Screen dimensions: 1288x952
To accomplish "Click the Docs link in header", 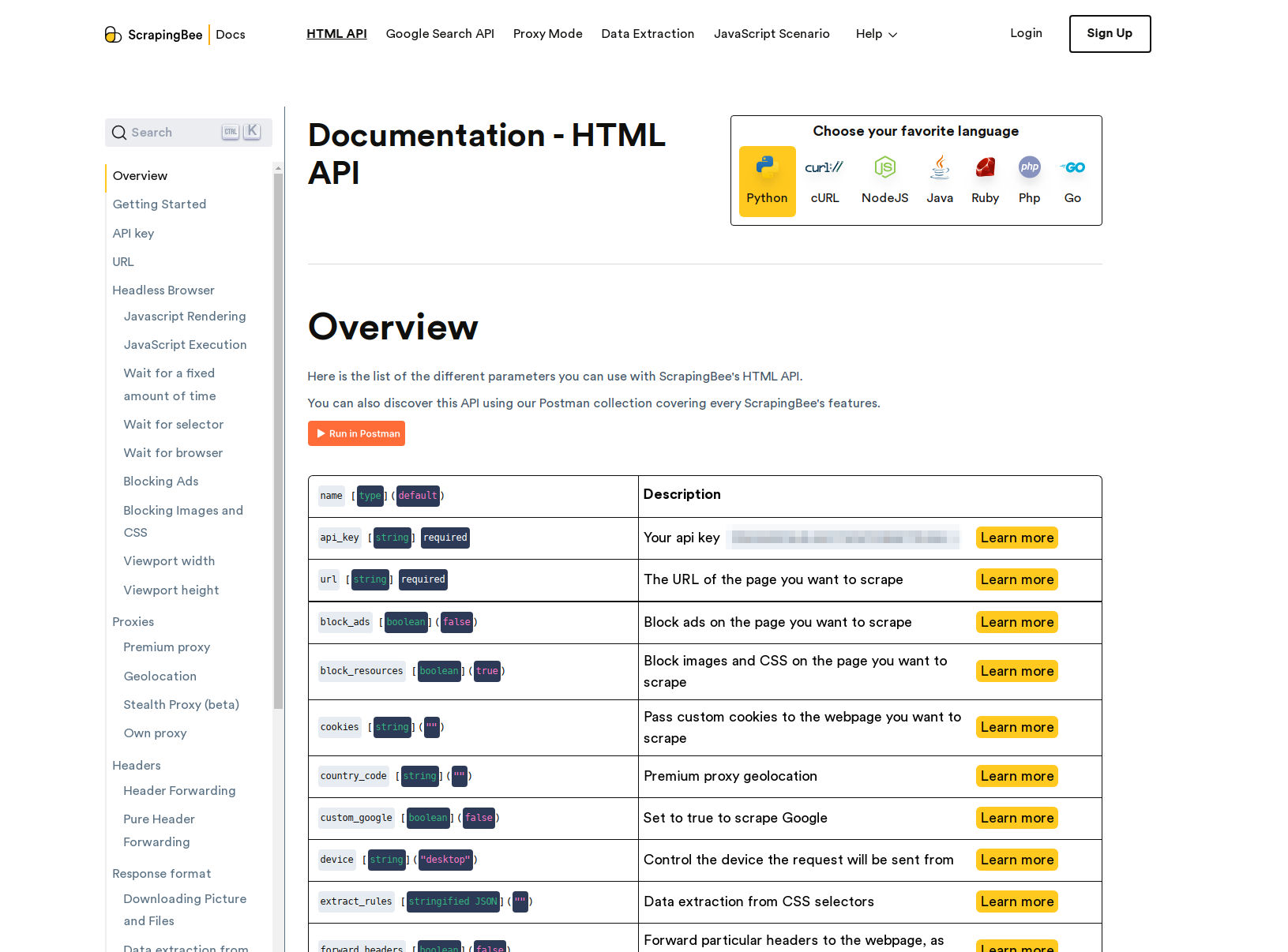I will pos(231,35).
